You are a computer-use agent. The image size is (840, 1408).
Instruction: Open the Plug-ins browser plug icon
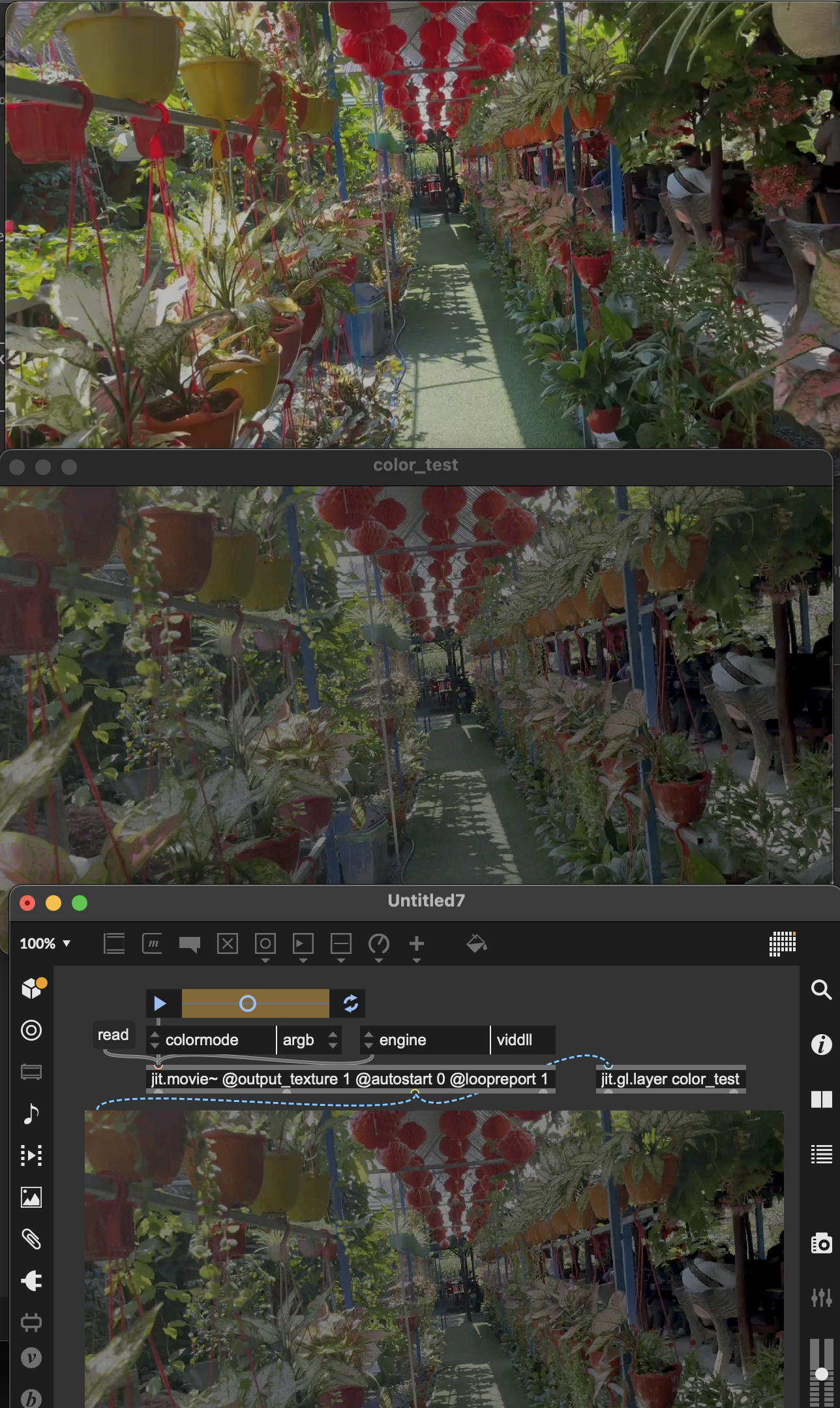tap(31, 1281)
